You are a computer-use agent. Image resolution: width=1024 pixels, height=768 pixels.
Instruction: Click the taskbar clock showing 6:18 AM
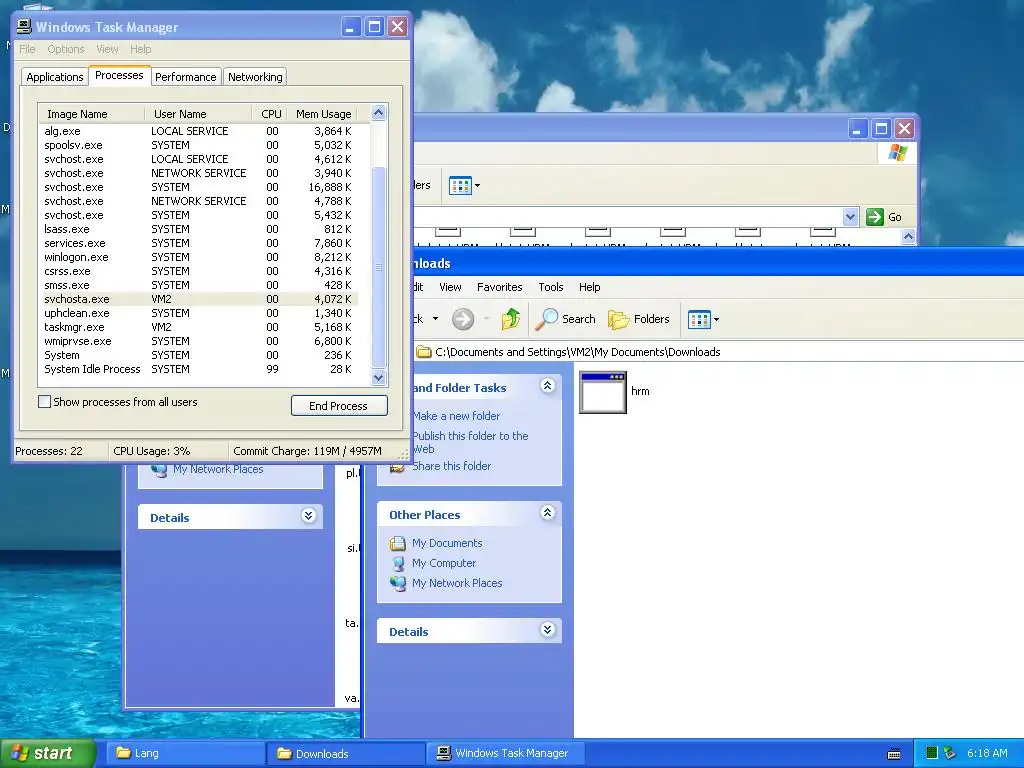click(987, 753)
